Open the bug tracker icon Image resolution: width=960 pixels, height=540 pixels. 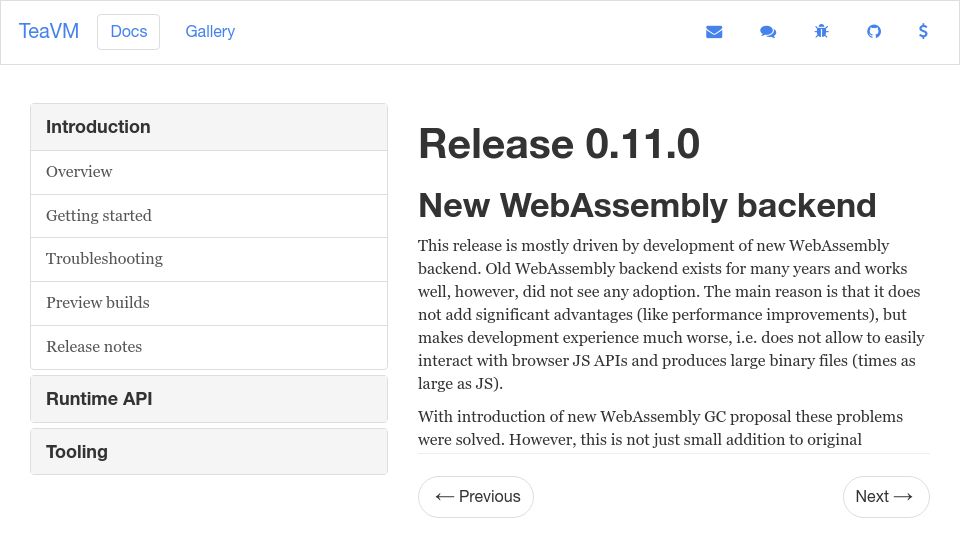(822, 31)
